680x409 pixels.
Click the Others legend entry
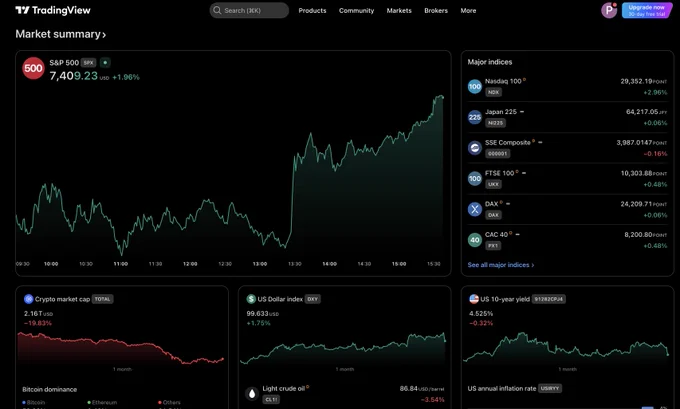point(169,402)
